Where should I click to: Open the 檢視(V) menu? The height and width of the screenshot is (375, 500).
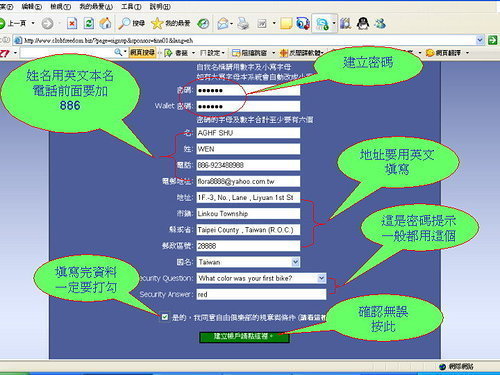[x=60, y=6]
